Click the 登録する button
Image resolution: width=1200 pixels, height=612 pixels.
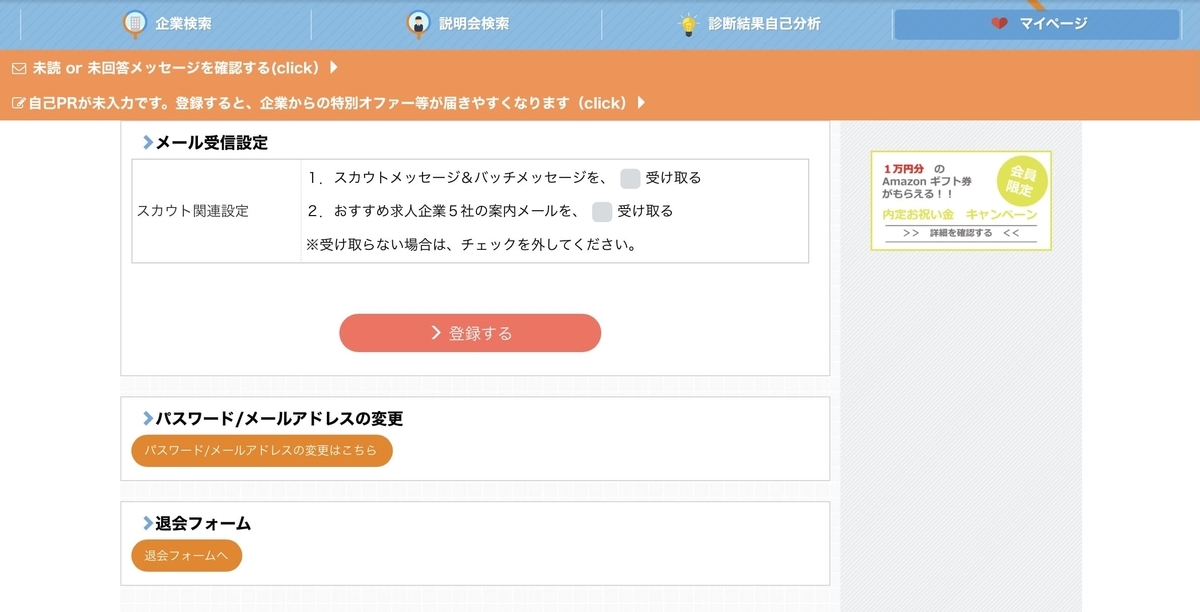[470, 332]
